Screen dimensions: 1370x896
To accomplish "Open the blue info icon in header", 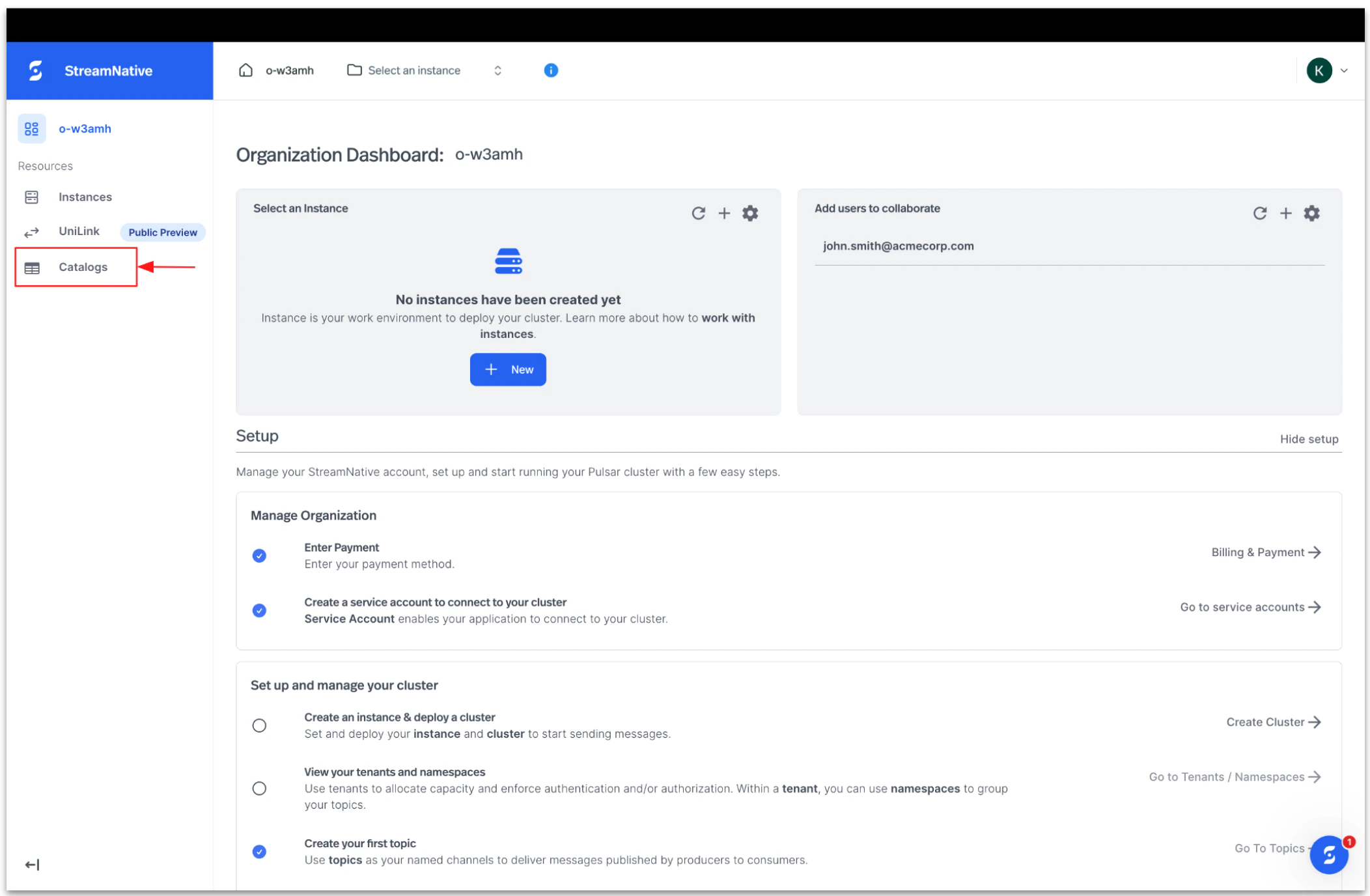I will 551,70.
